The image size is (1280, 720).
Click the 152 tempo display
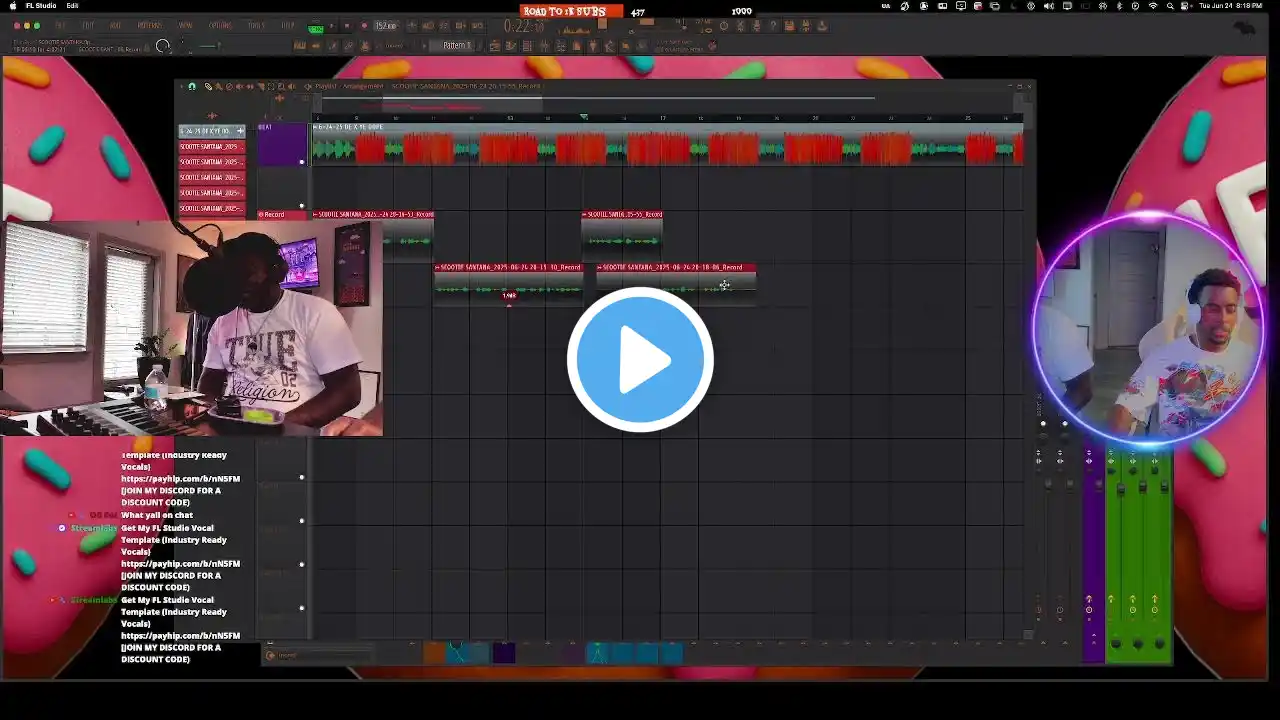click(386, 26)
